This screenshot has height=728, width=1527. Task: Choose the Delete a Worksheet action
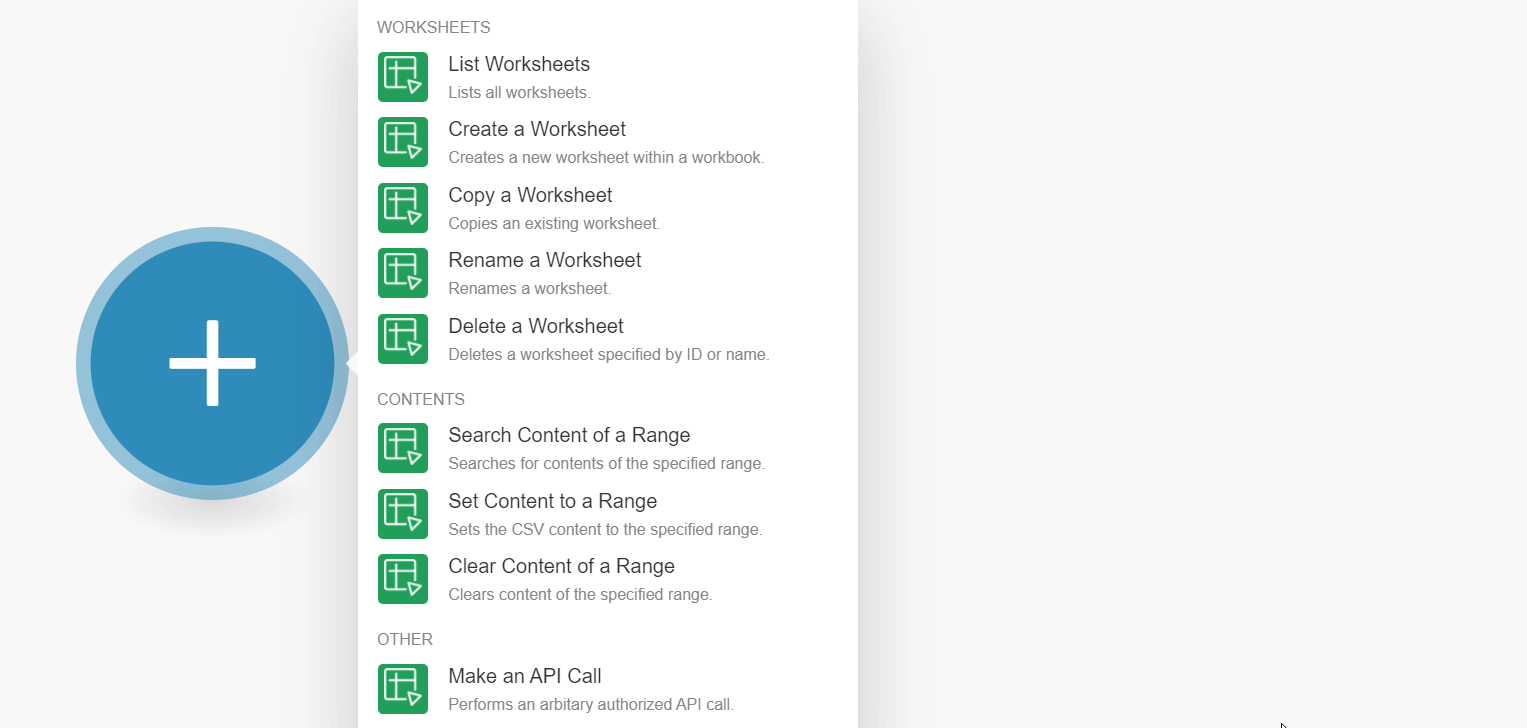point(536,326)
